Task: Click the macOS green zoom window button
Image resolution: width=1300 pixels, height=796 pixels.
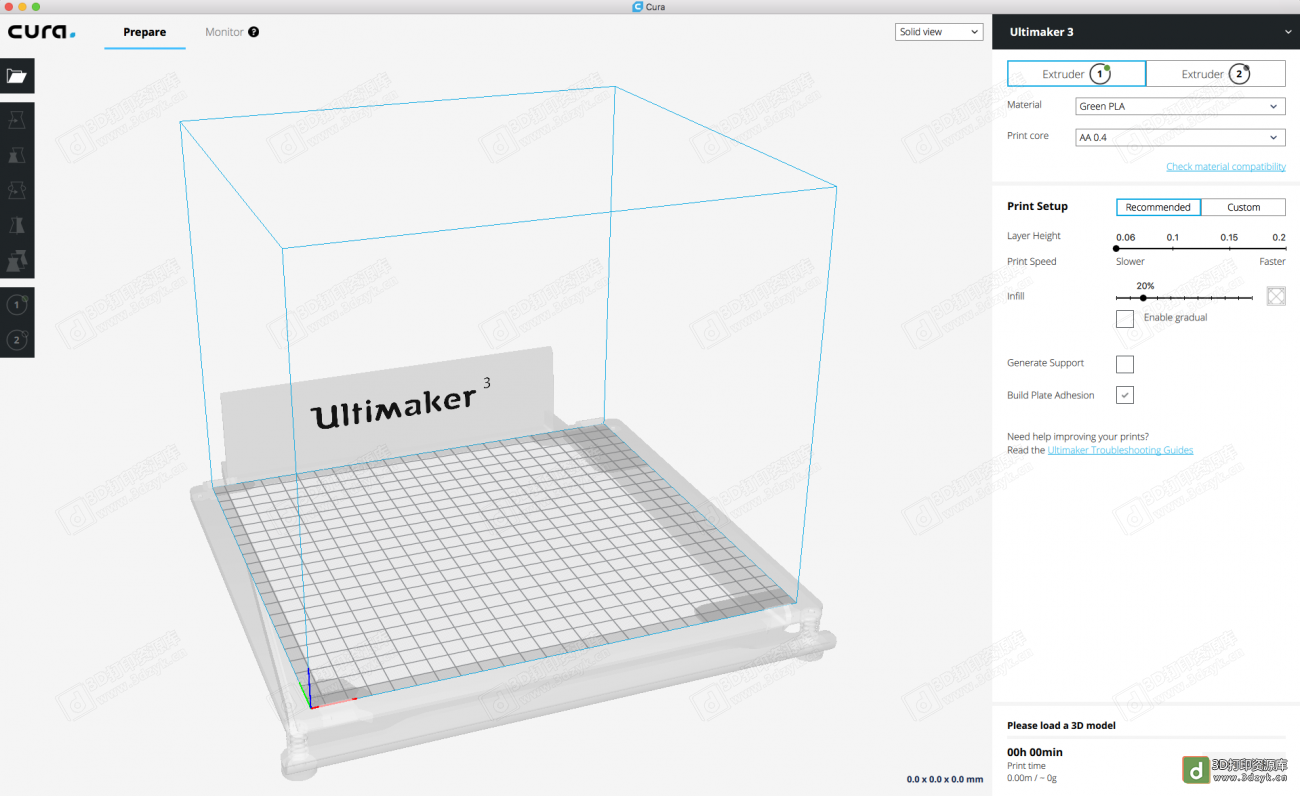Action: (37, 7)
